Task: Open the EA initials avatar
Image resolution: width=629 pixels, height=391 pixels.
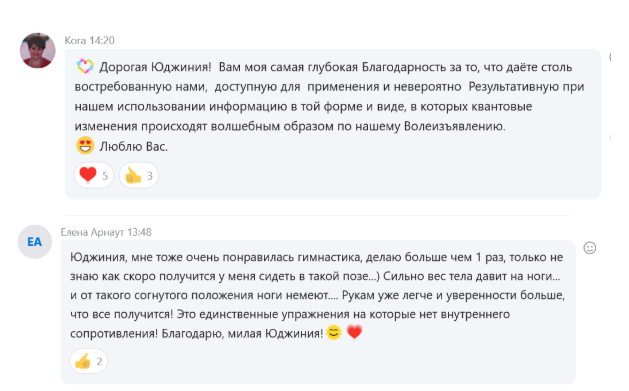Action: [35, 242]
